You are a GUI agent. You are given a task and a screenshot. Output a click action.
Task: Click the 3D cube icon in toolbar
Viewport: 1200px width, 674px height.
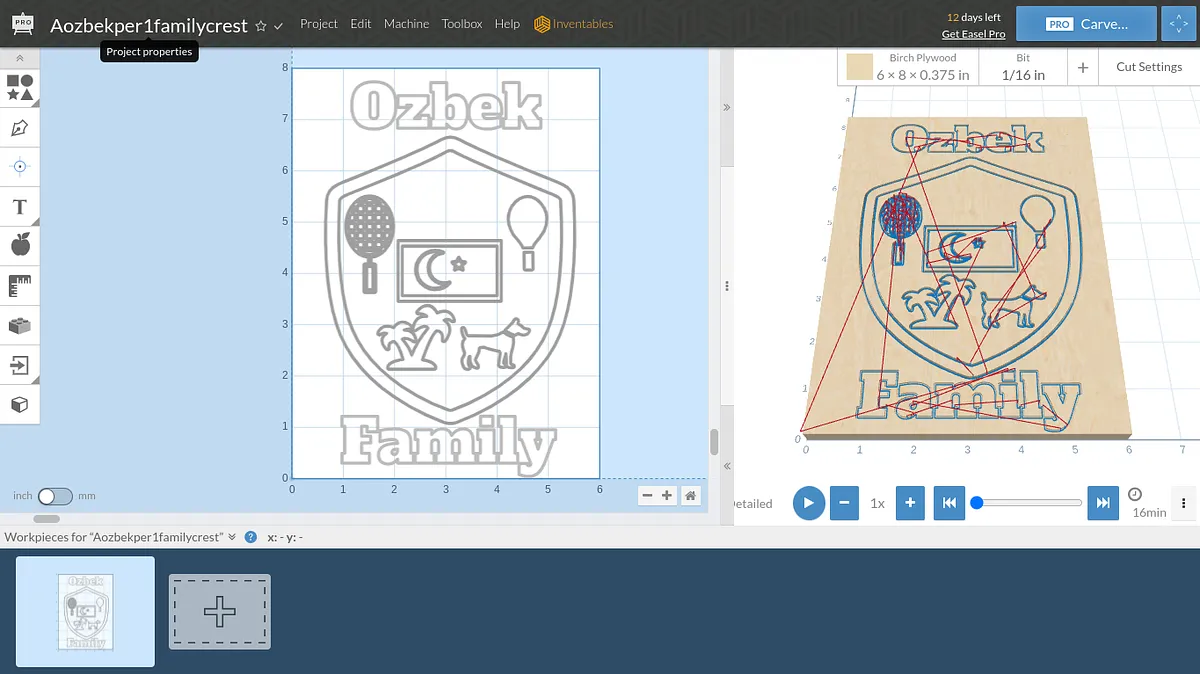click(19, 405)
